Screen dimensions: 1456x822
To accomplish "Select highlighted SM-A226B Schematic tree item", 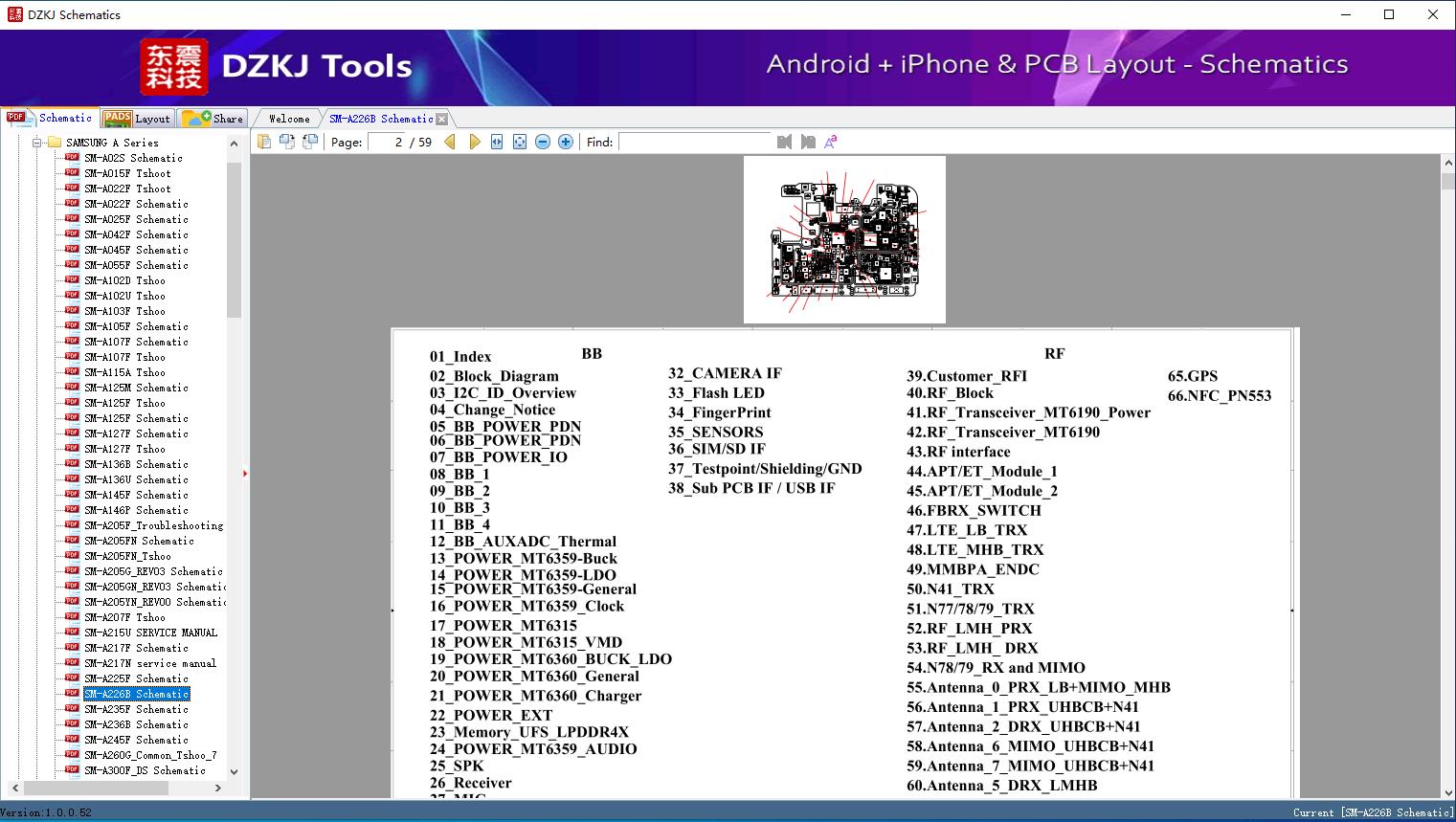I will (136, 694).
